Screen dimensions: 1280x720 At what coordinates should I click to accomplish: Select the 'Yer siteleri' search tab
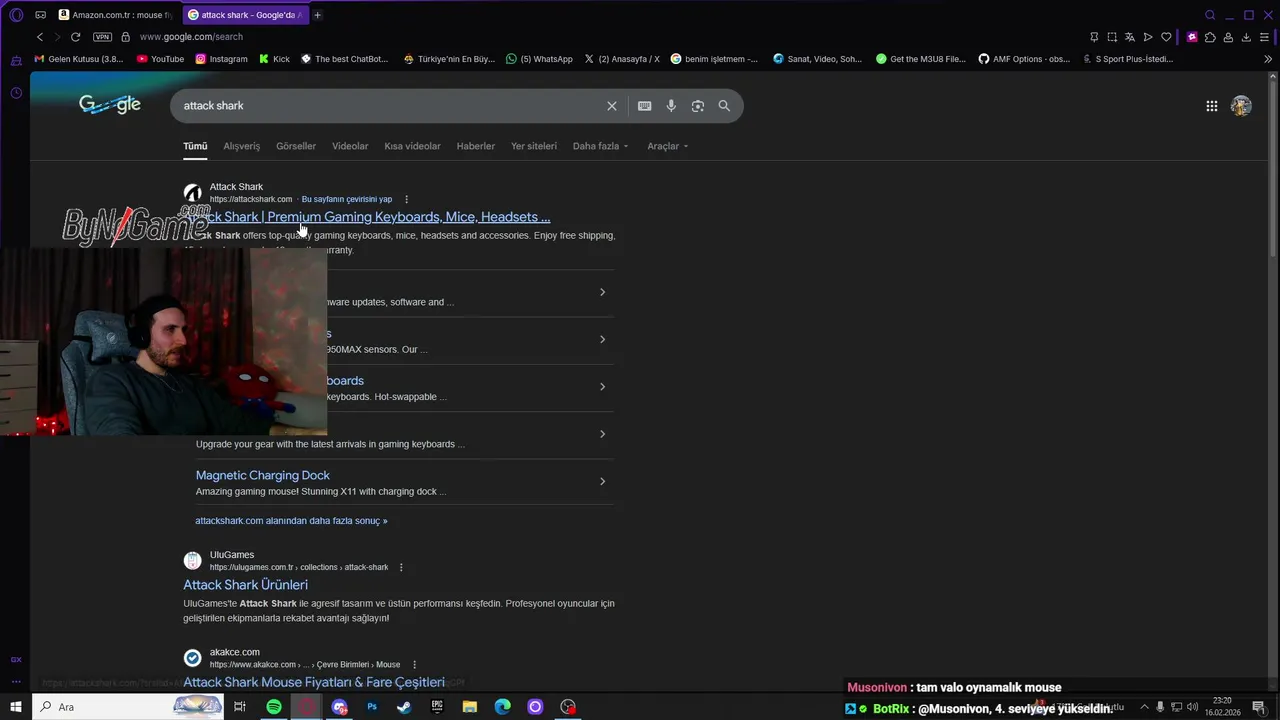(x=534, y=146)
